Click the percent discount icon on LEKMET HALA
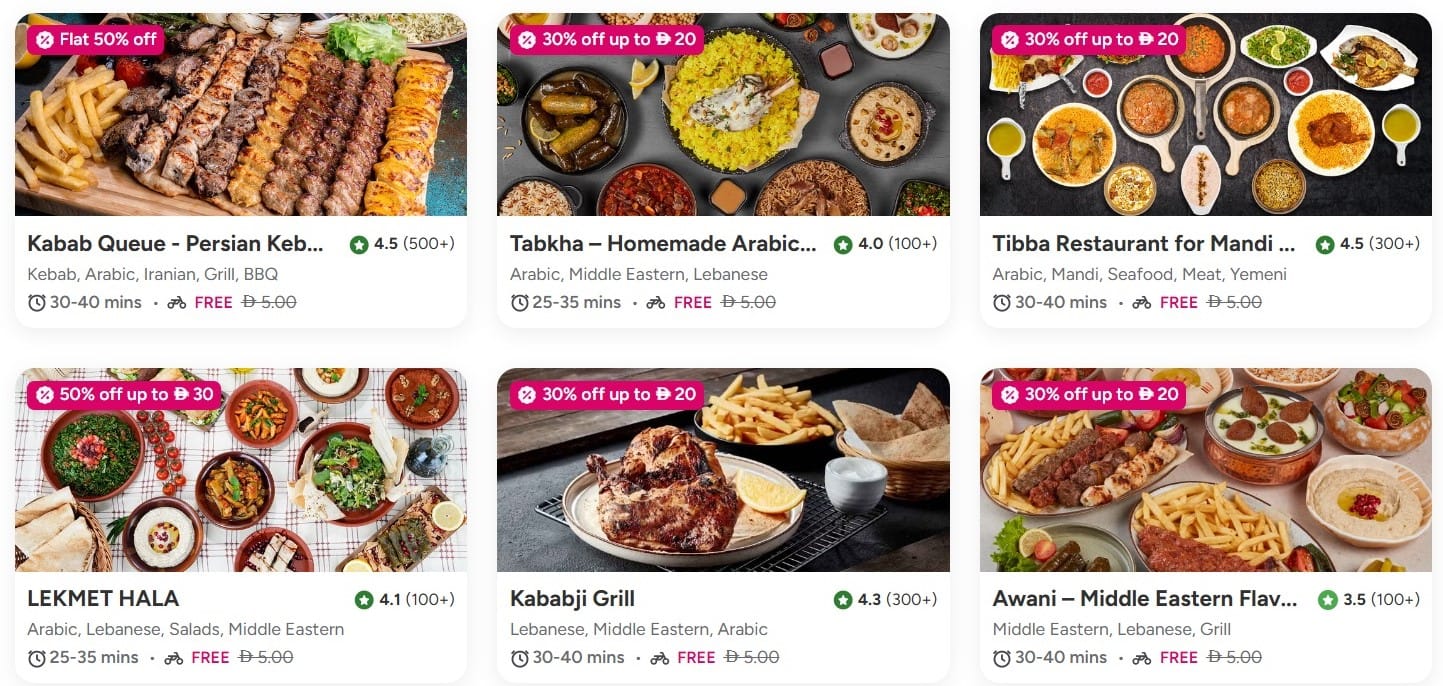The image size is (1443, 686). click(x=44, y=394)
